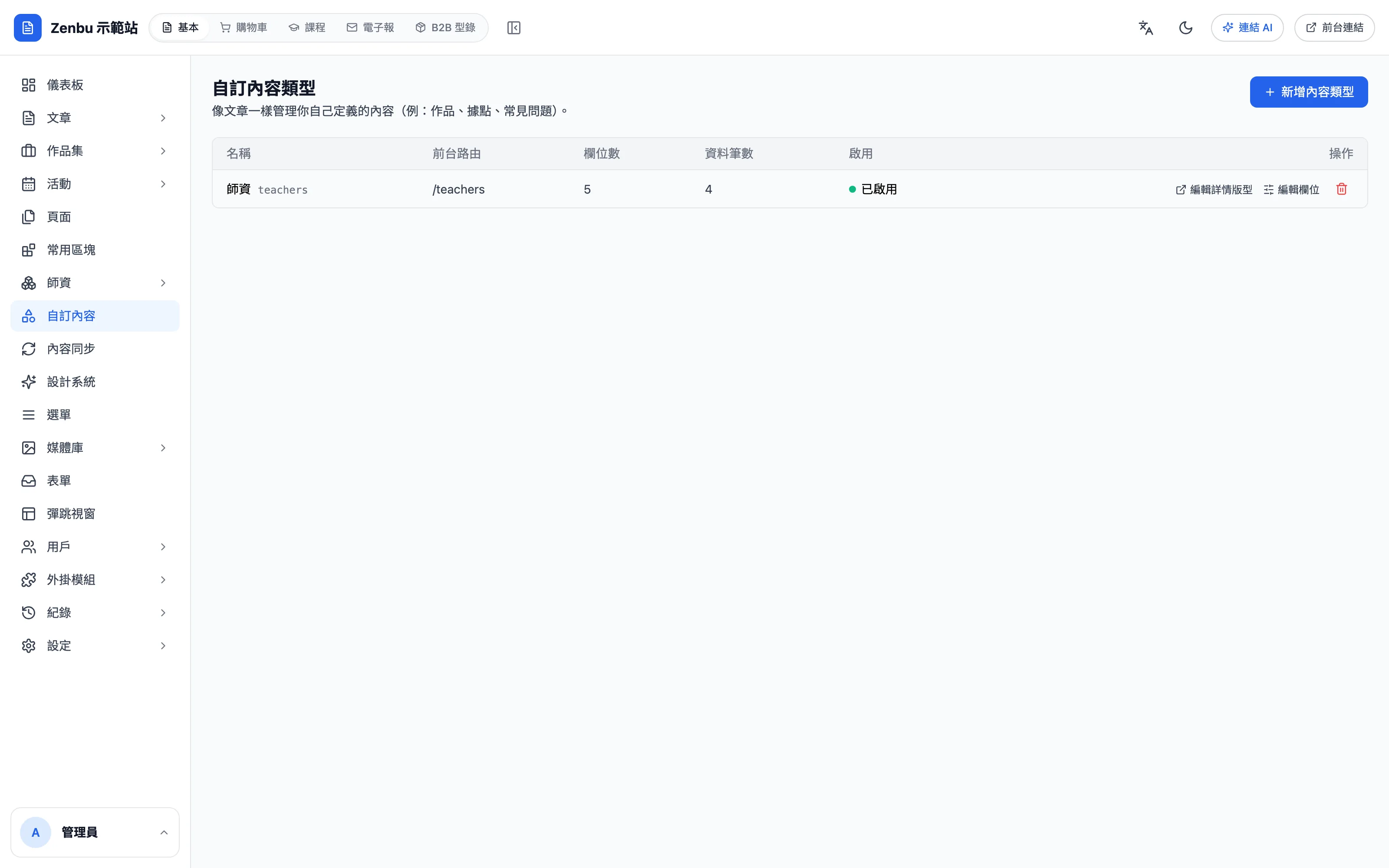Open the 前台連結 button
The width and height of the screenshot is (1389, 868).
pyautogui.click(x=1334, y=27)
